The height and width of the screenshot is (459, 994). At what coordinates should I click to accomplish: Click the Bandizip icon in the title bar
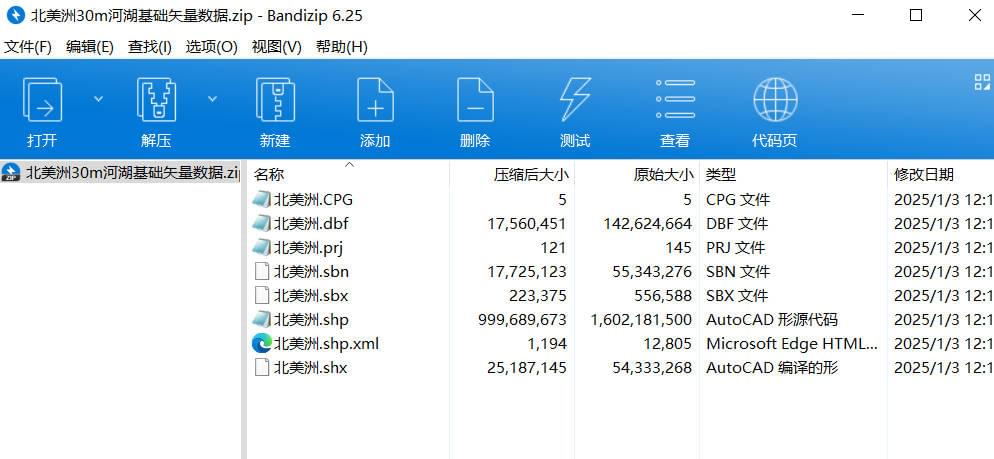point(15,16)
